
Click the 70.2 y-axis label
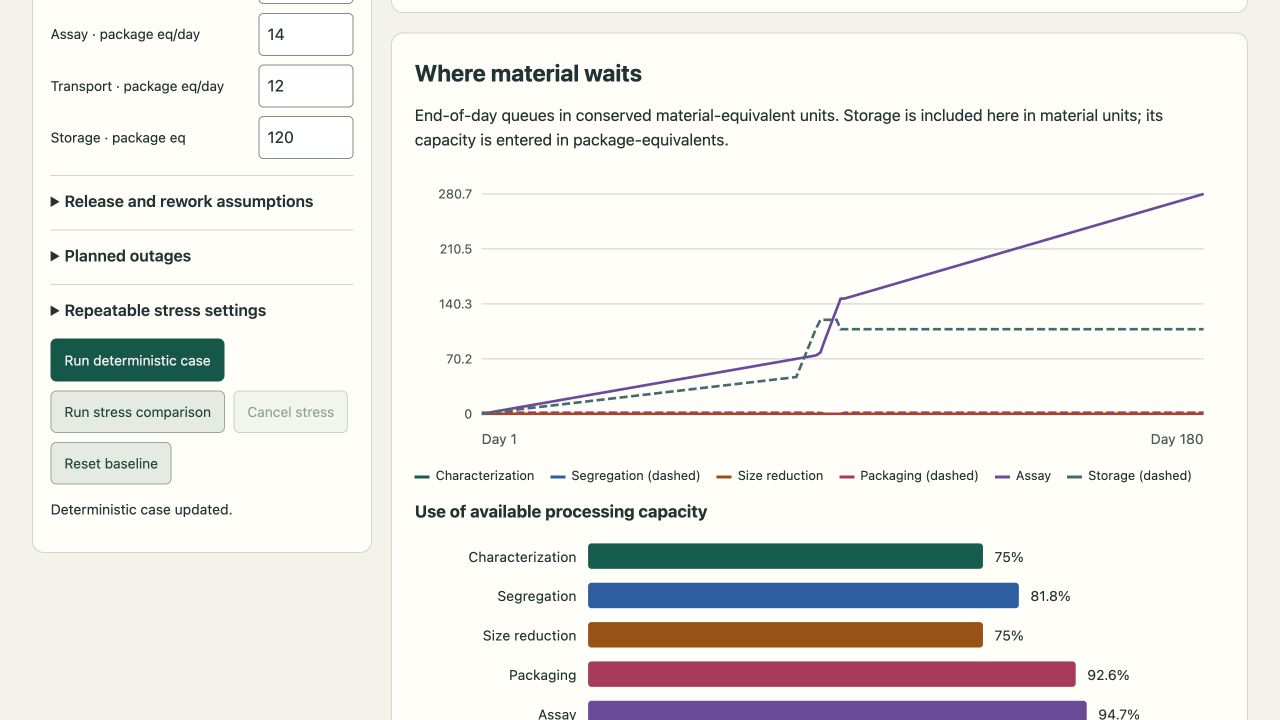459,359
